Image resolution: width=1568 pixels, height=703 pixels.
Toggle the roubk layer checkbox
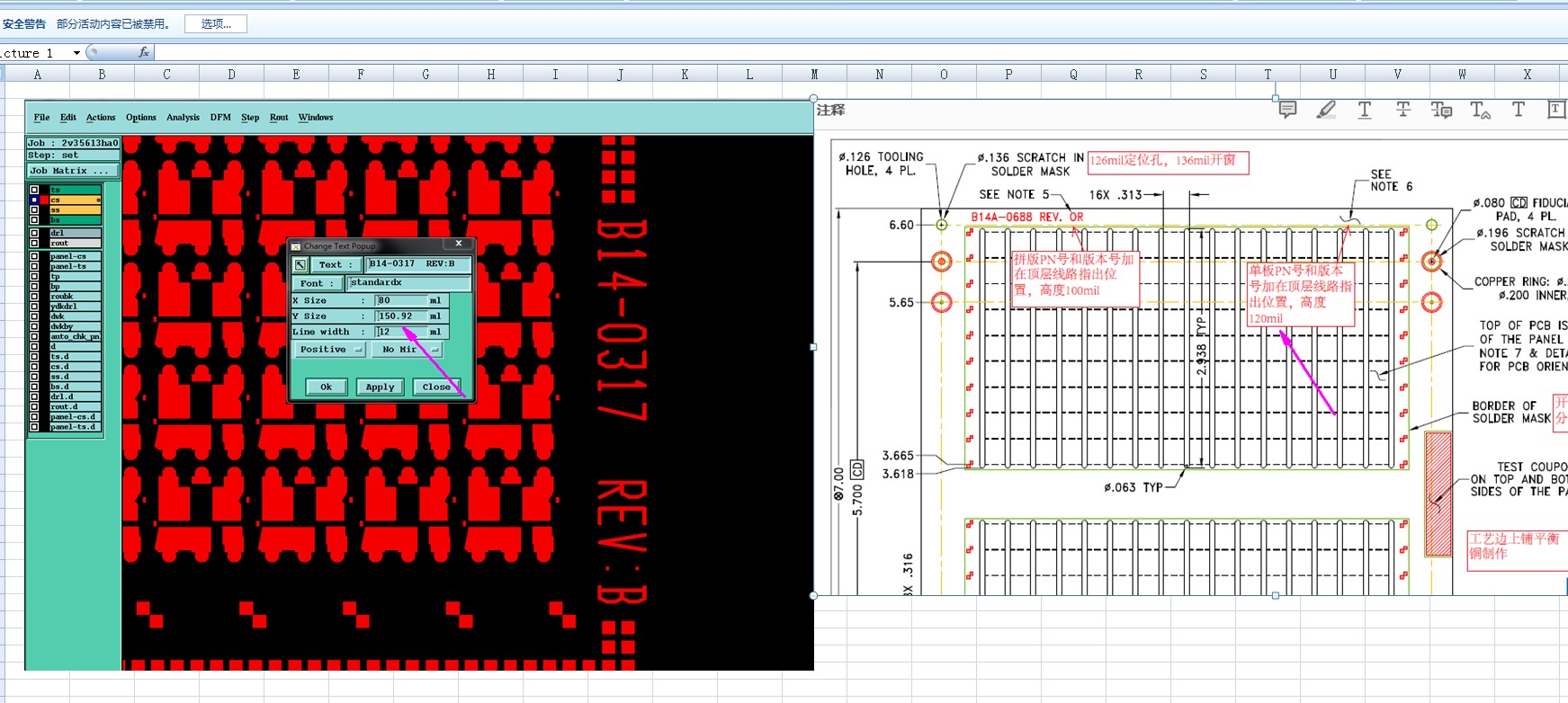[x=34, y=296]
